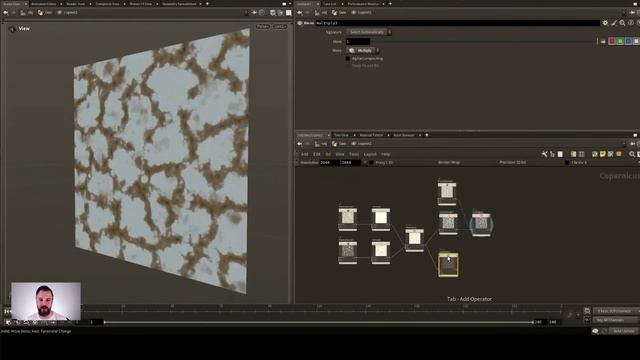Click the View tool icon in viewport
Image resolution: width=640 pixels, height=360 pixels.
(x=13, y=29)
